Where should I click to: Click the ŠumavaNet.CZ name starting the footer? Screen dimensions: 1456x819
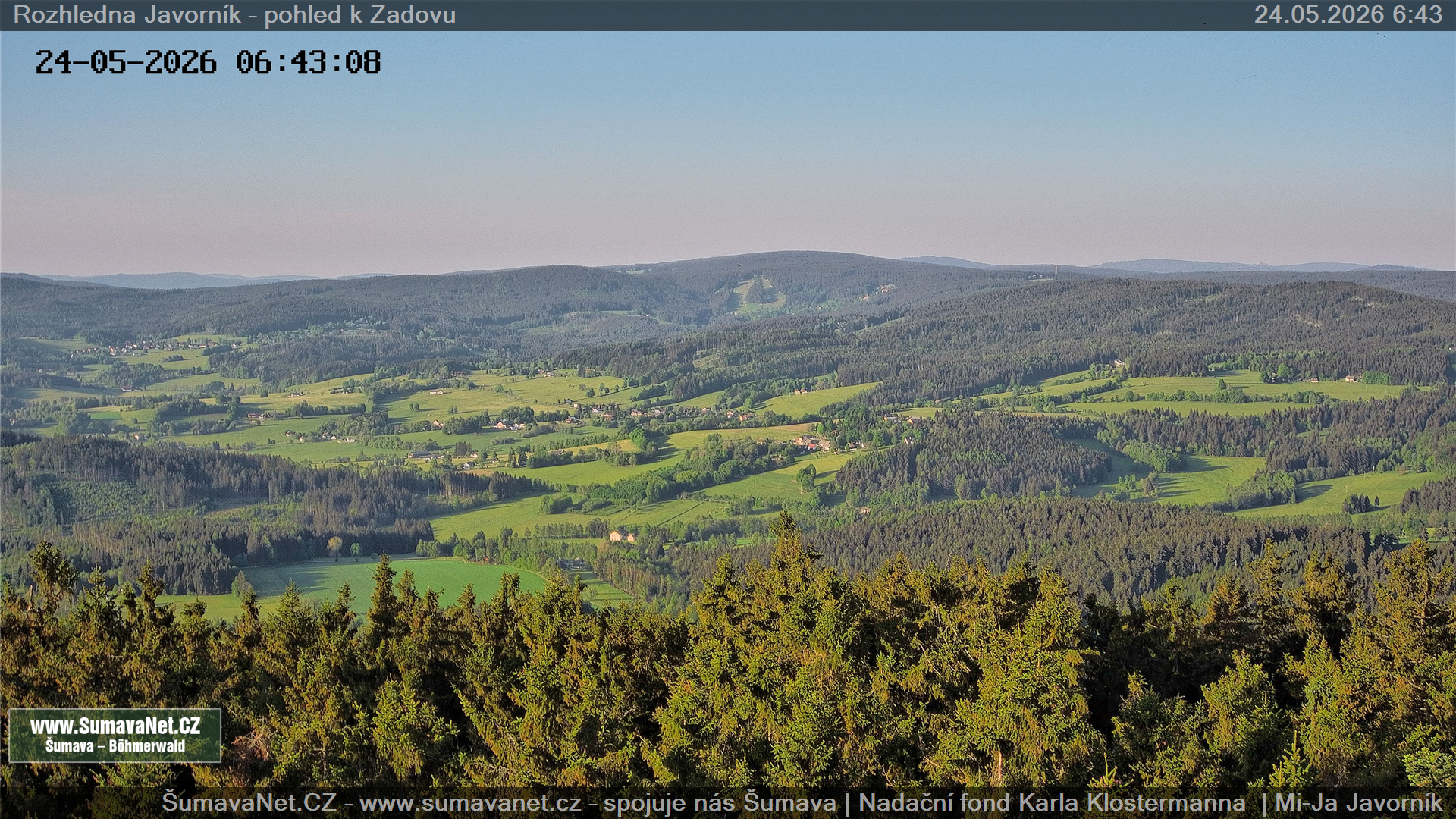[x=249, y=802]
